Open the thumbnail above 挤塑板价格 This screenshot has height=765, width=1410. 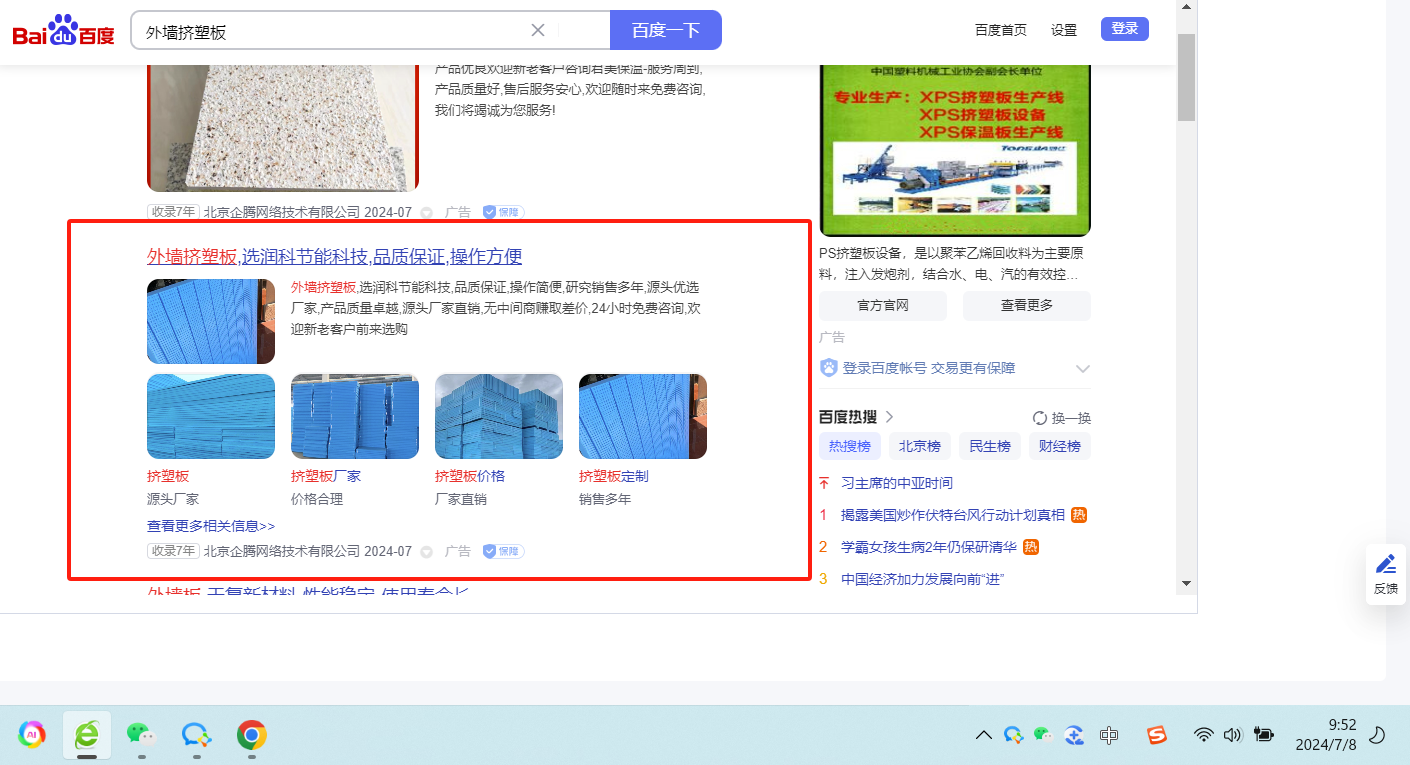[x=499, y=416]
